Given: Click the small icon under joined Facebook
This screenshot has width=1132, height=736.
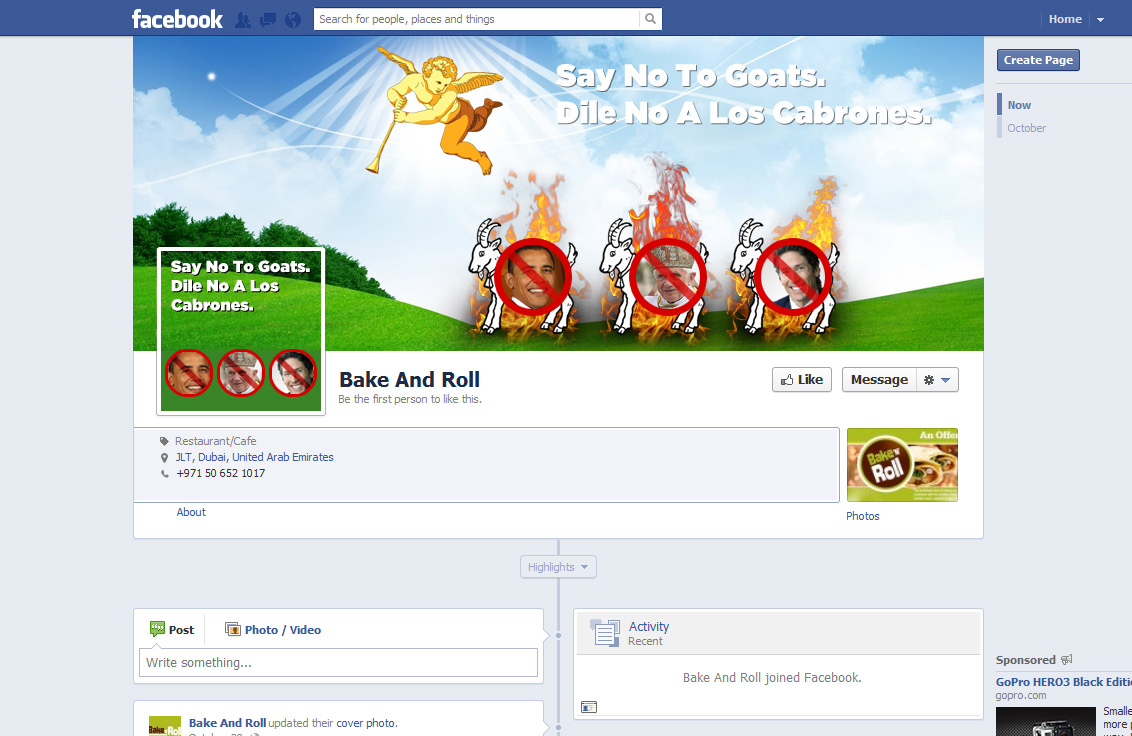Looking at the screenshot, I should [589, 707].
